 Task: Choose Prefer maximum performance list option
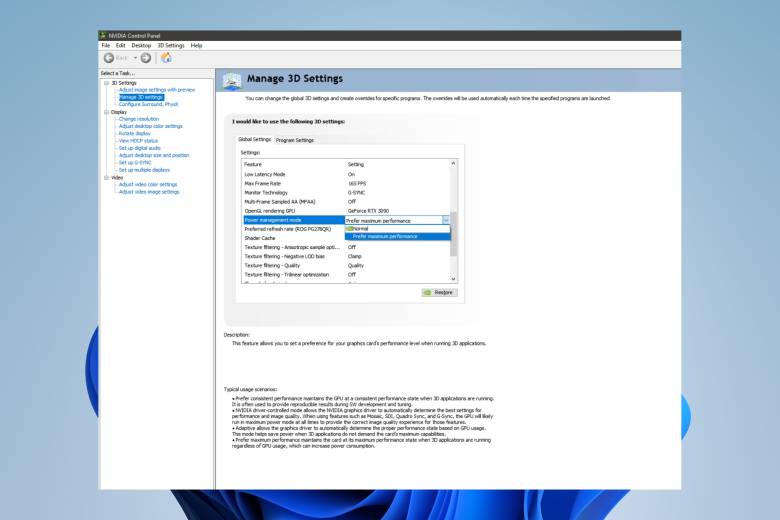click(x=397, y=236)
